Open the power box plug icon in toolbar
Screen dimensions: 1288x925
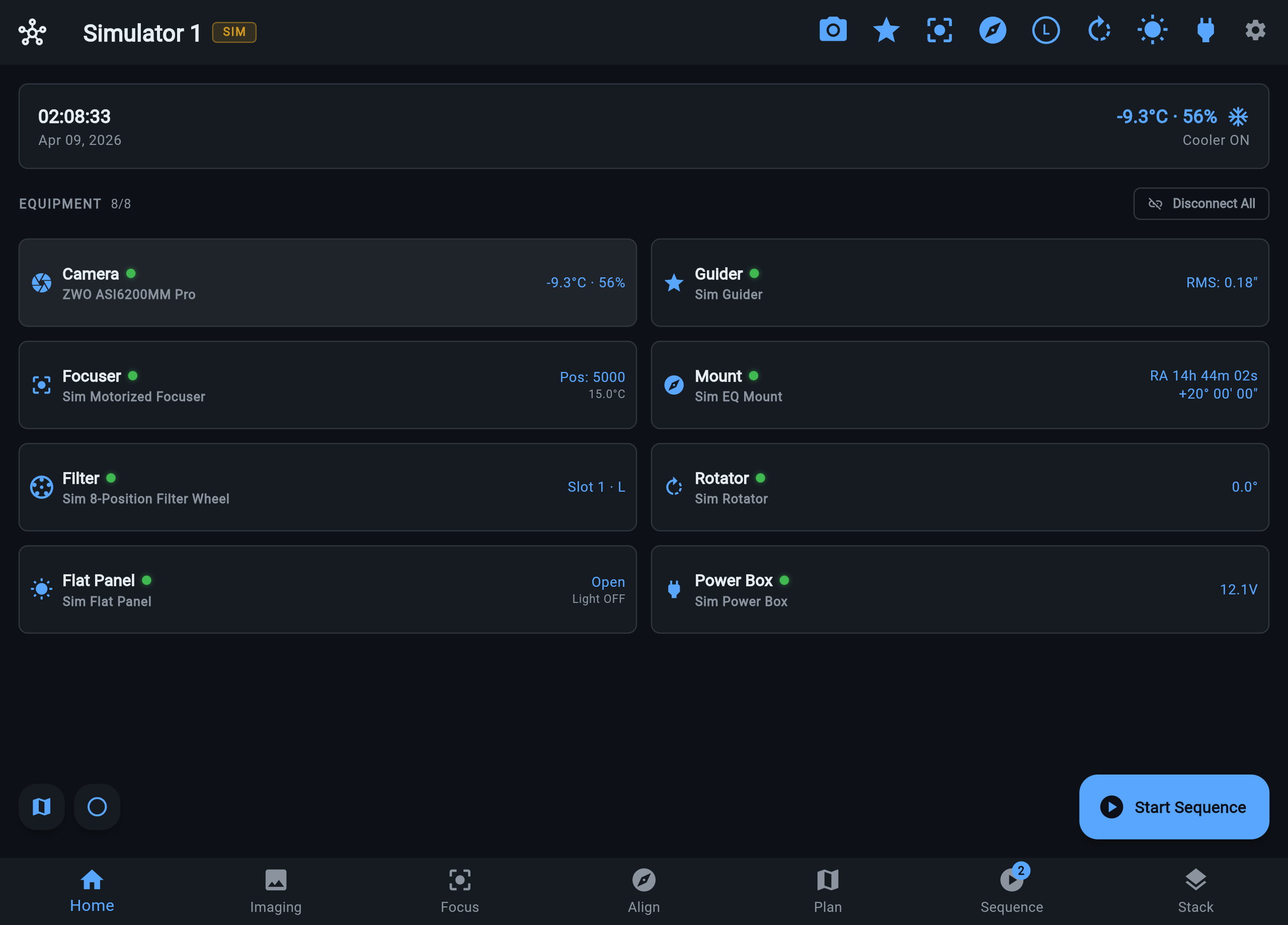pyautogui.click(x=1205, y=30)
